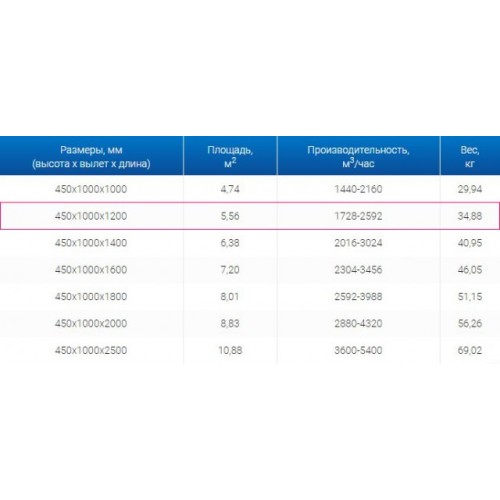
Task: Click the Вес, кг column header
Action: [470, 156]
